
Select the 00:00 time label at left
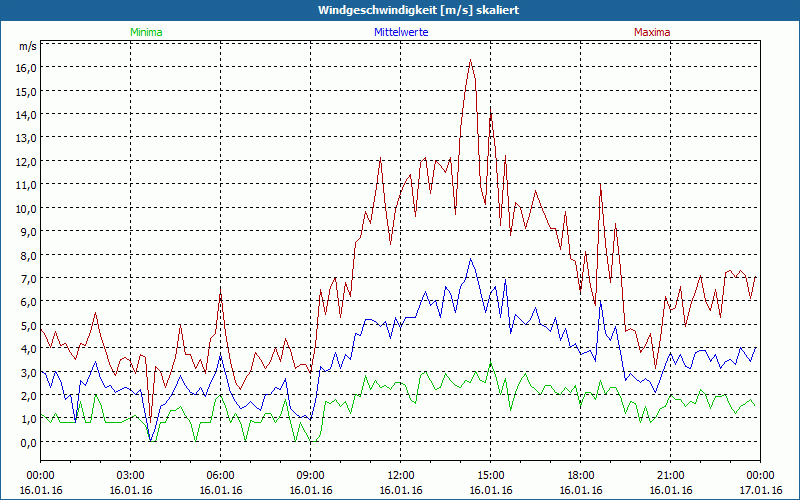tap(40, 475)
